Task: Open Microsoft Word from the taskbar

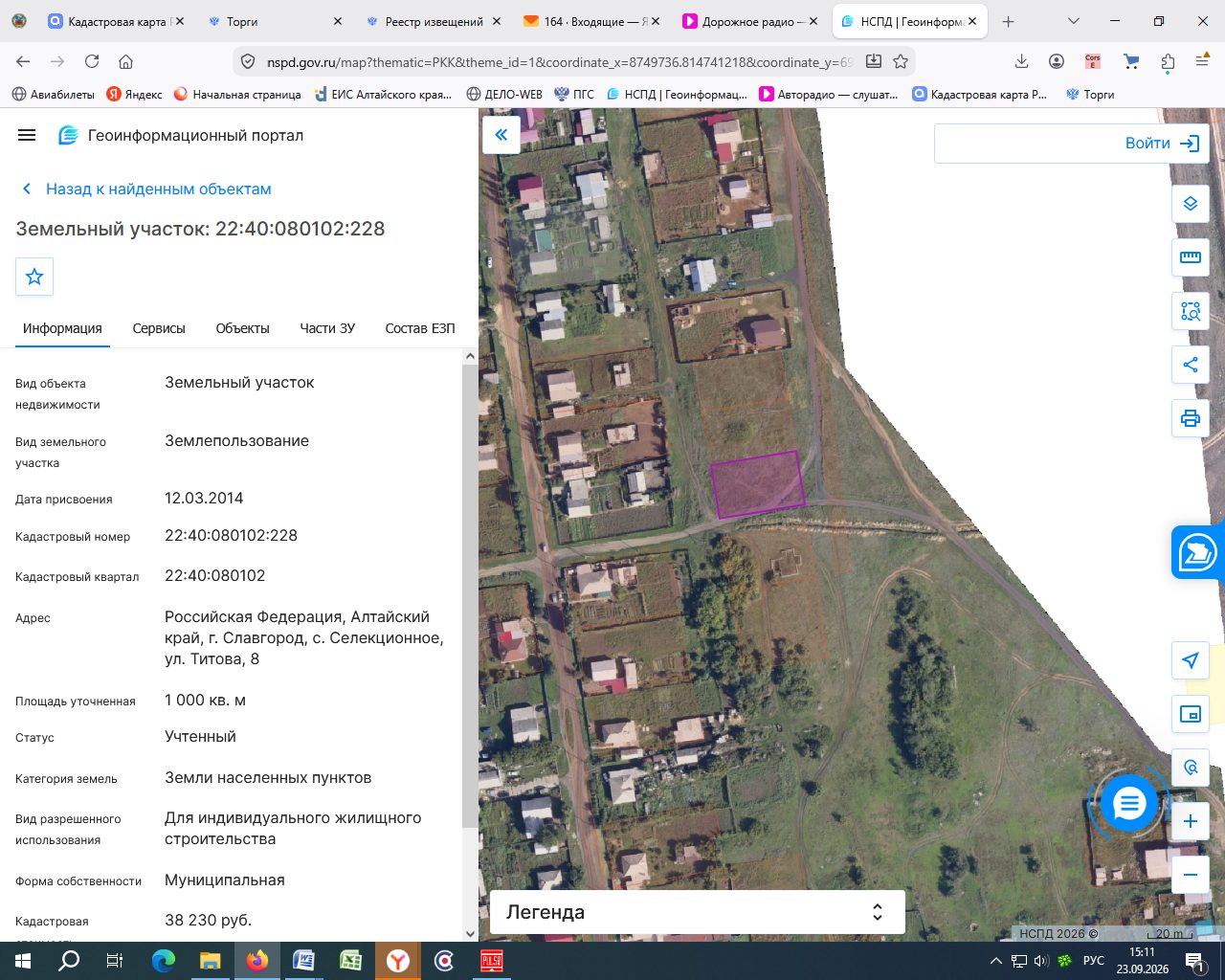Action: click(x=303, y=961)
